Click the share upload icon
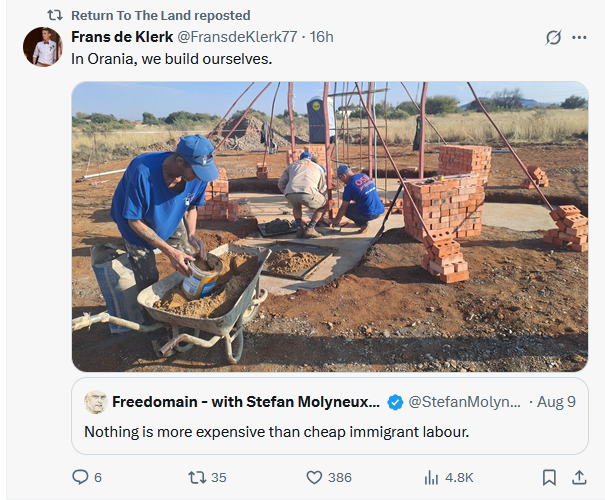 point(579,477)
